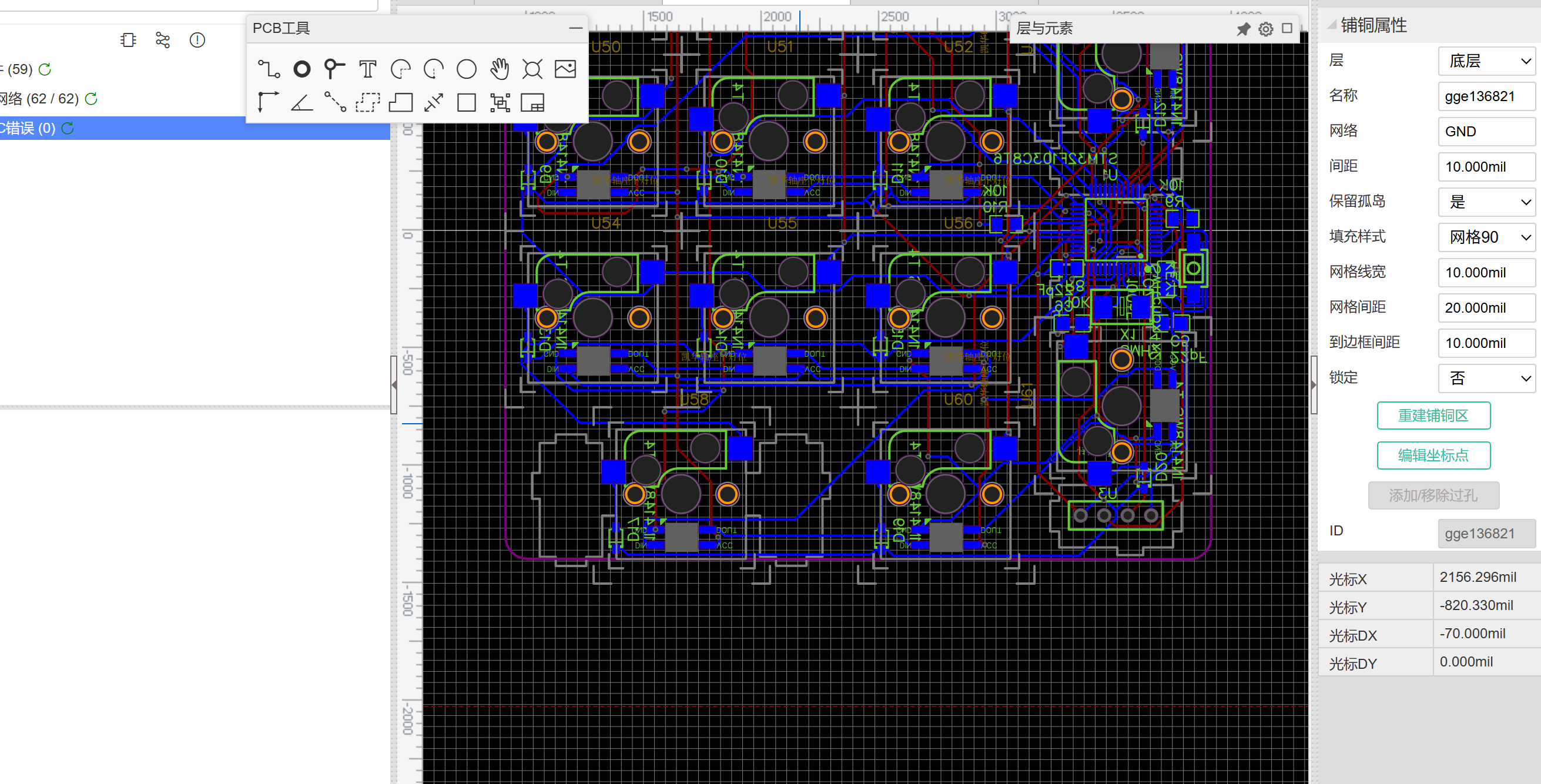
Task: Open the 保留孤岛 dropdown
Action: point(1486,202)
